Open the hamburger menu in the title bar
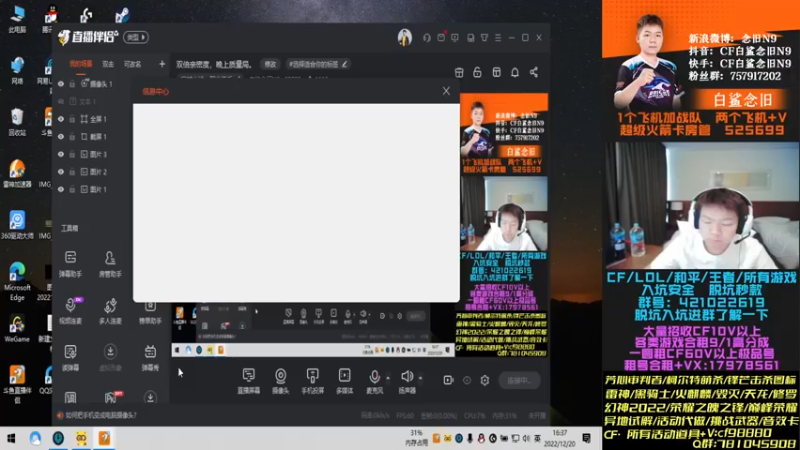 click(498, 38)
